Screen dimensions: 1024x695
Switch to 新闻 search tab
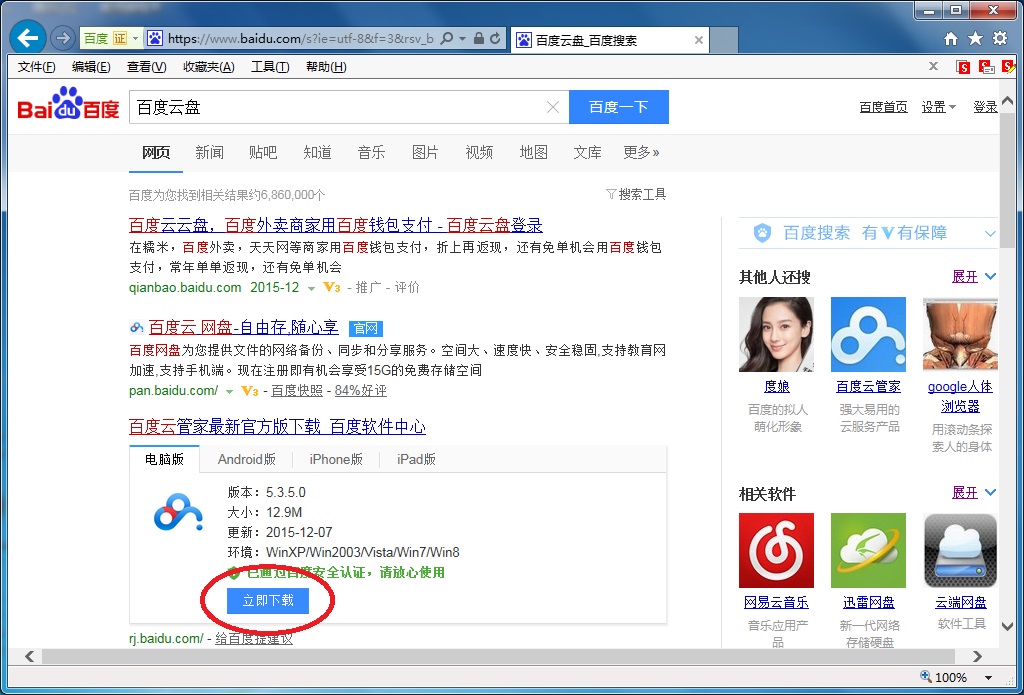click(x=209, y=152)
